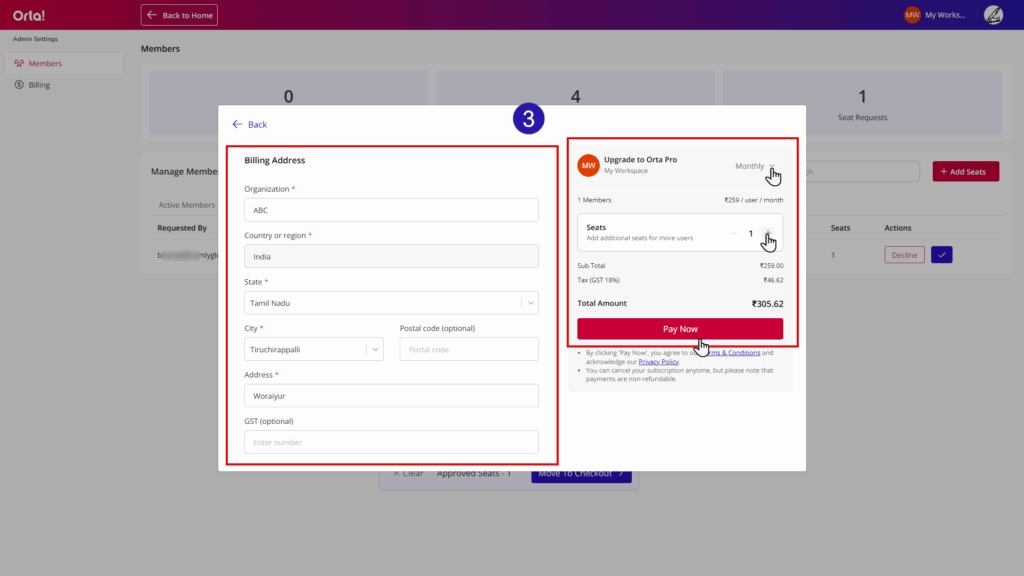The image size is (1024, 576).
Task: Click the orange MW badge in upgrade panel
Action: (589, 165)
